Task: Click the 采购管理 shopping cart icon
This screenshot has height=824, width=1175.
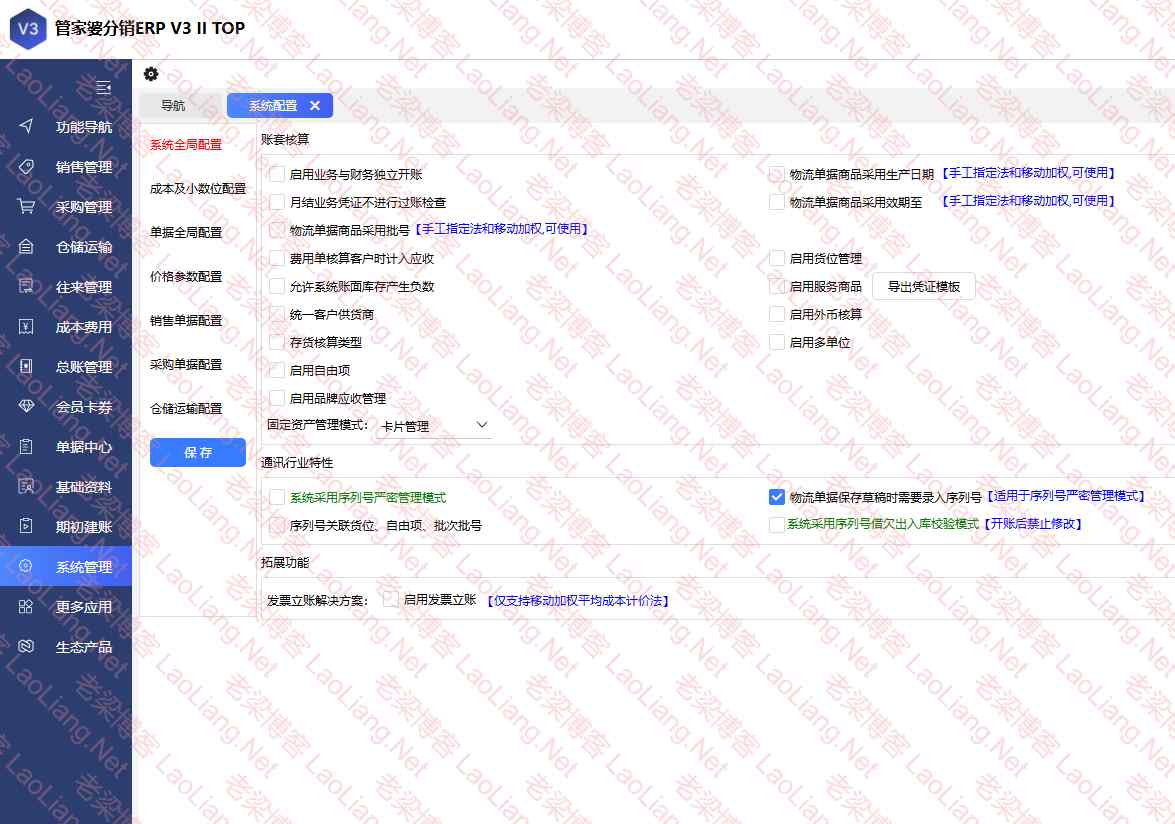Action: tap(27, 207)
